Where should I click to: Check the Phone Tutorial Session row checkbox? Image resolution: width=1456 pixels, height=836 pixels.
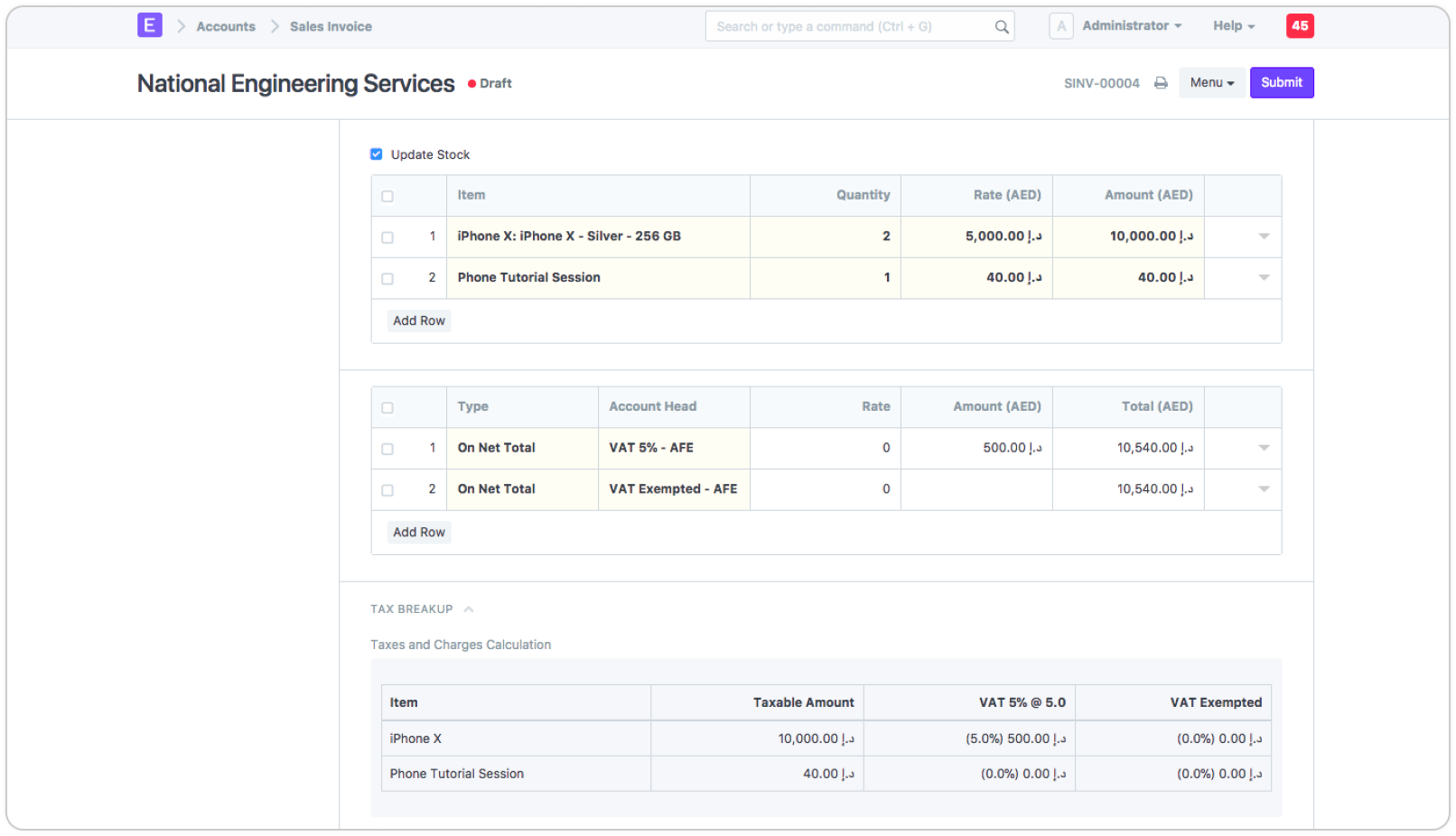coord(387,279)
